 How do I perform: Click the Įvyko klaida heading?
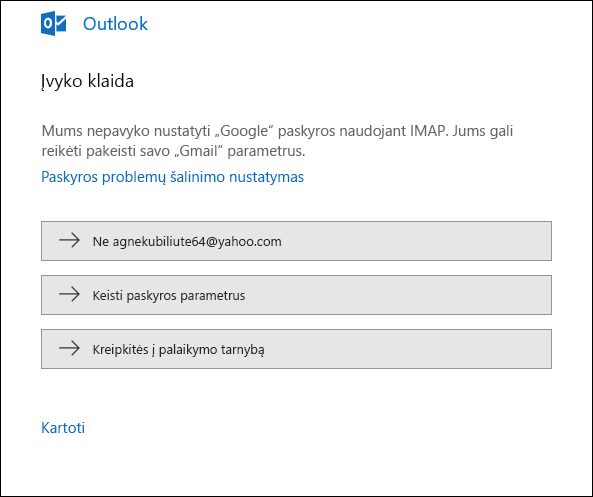[87, 81]
